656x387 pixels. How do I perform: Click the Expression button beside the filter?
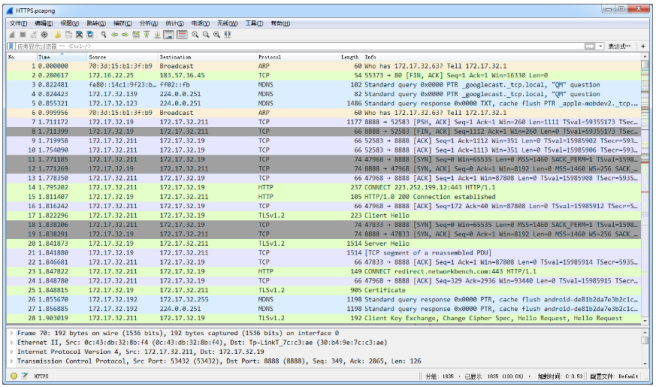click(x=620, y=46)
